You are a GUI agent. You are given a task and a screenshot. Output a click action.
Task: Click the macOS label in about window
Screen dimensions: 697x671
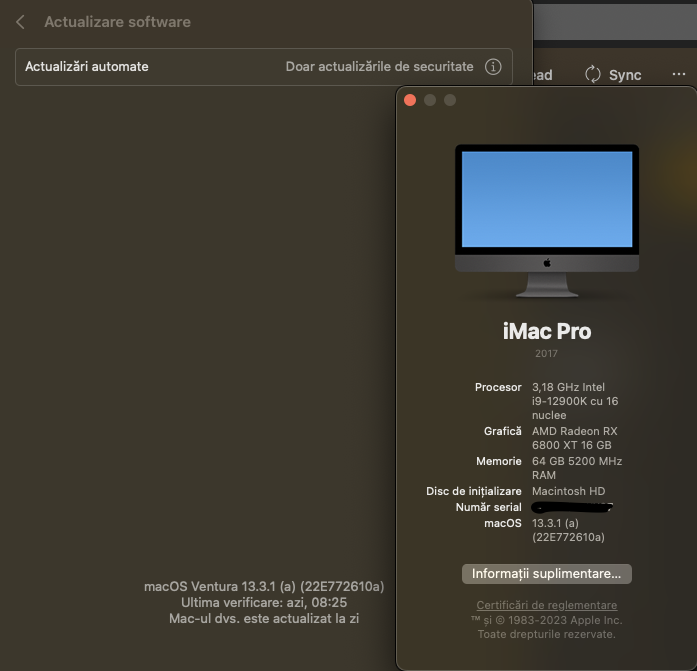(503, 523)
